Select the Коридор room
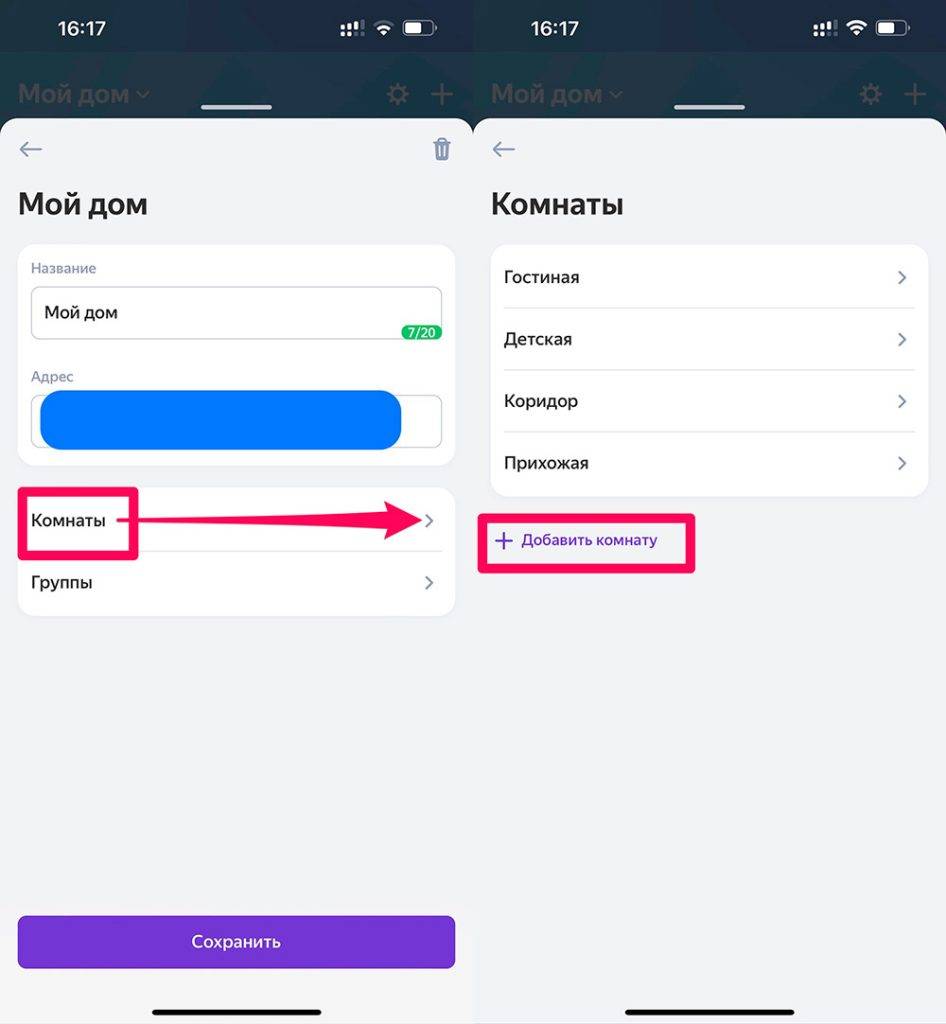 pos(708,401)
